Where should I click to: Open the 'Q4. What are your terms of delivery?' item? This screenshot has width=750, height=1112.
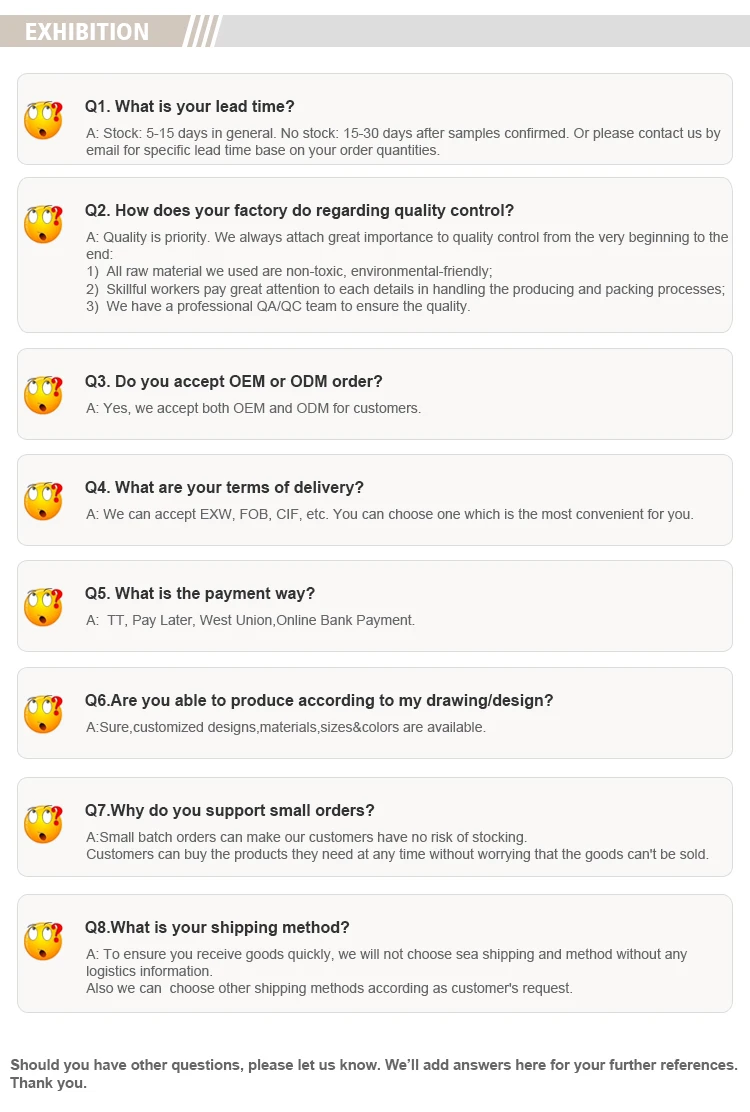pyautogui.click(x=224, y=488)
